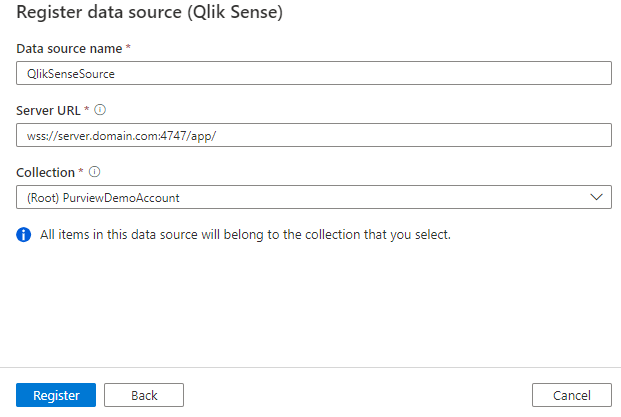Click the "Server URL" field label
The width and height of the screenshot is (621, 417).
click(46, 110)
